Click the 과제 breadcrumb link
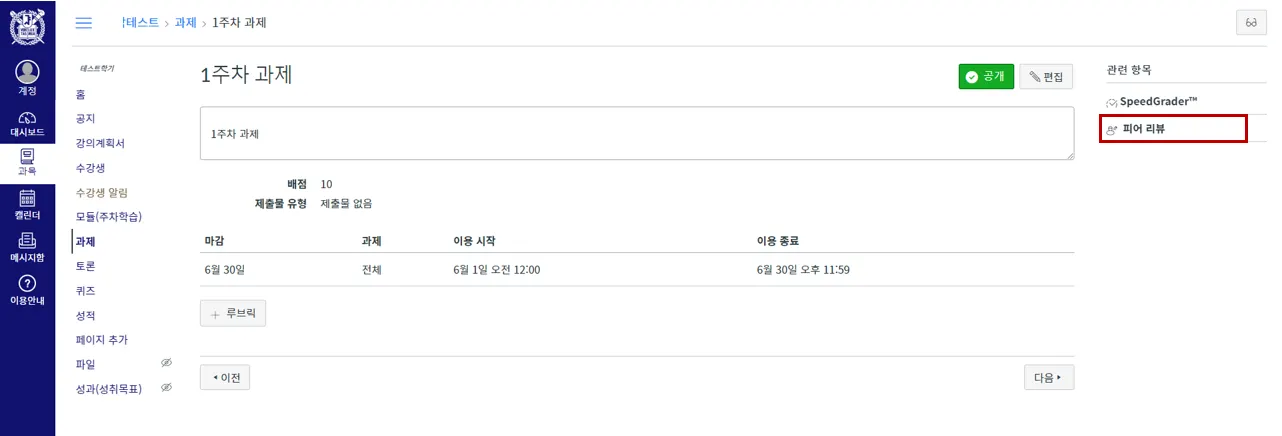 pos(185,22)
